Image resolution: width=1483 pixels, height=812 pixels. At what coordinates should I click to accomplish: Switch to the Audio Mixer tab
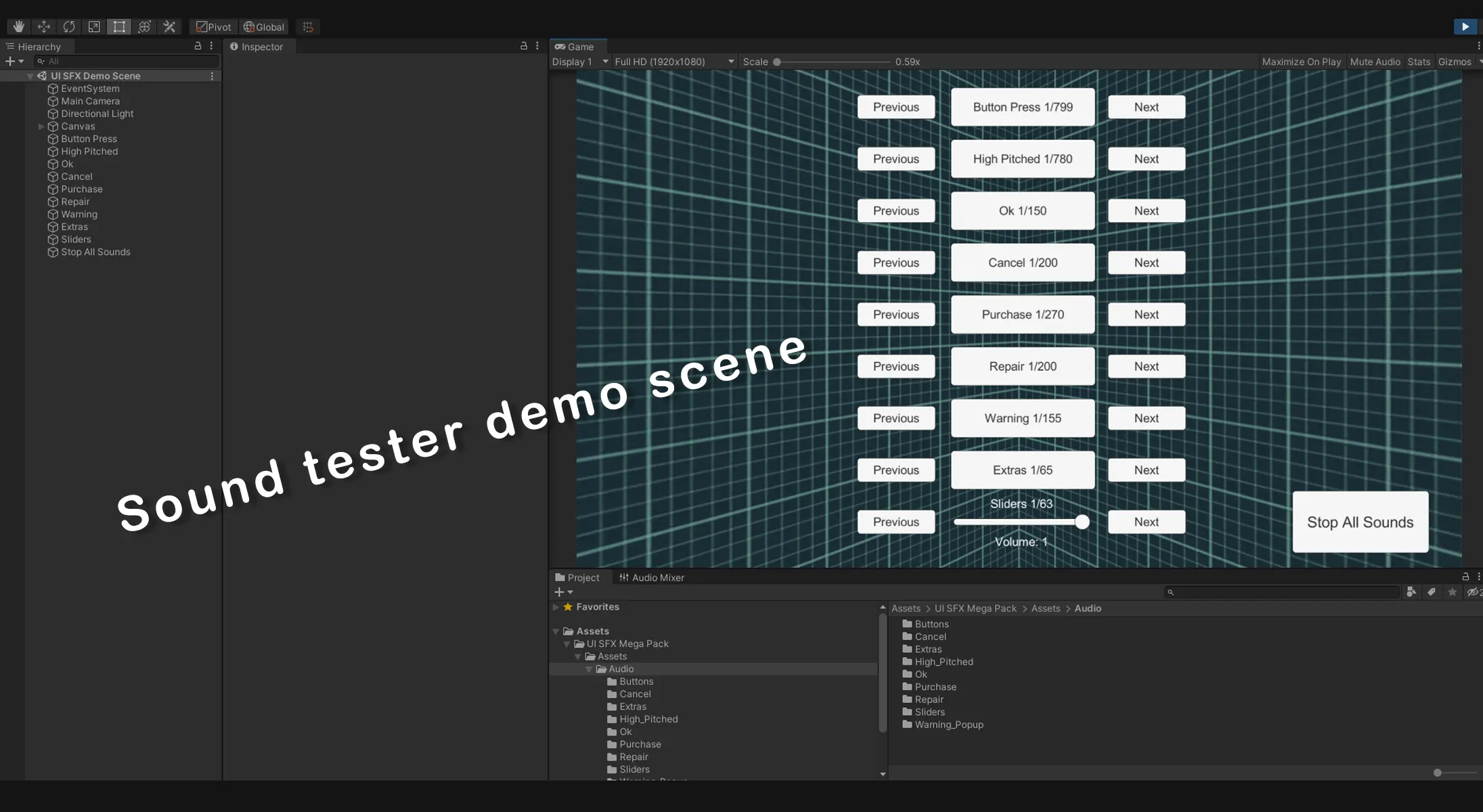(651, 578)
